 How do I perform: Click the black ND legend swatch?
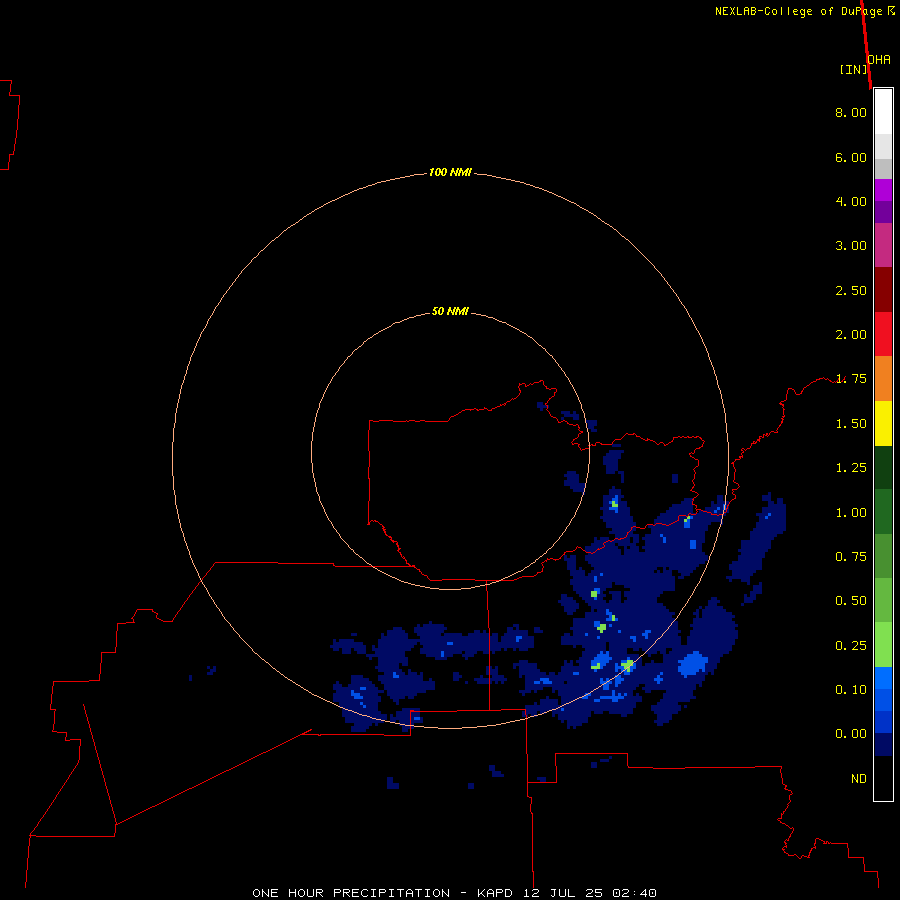coord(883,778)
